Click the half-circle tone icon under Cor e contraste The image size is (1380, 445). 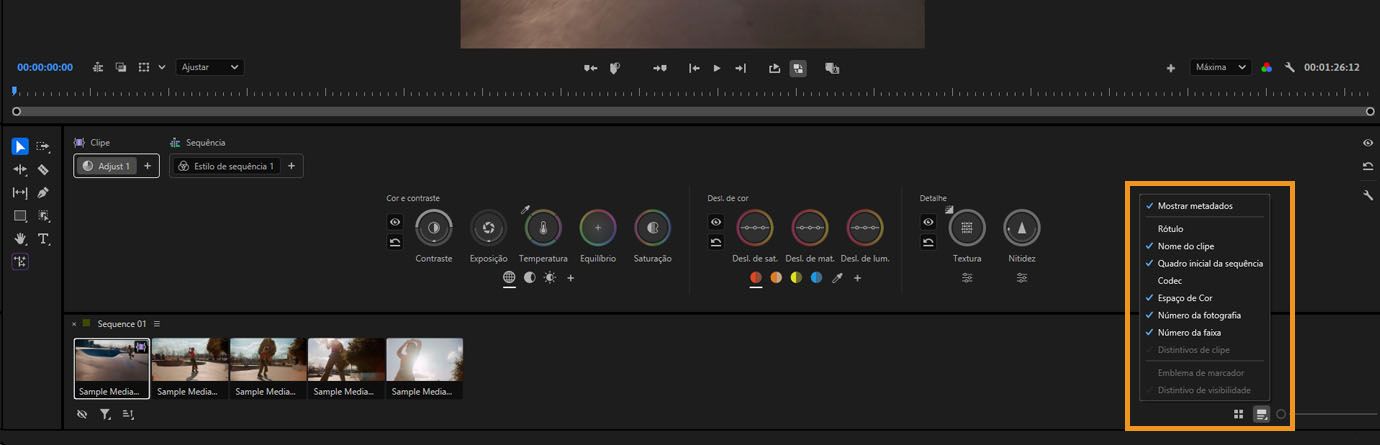tap(530, 277)
